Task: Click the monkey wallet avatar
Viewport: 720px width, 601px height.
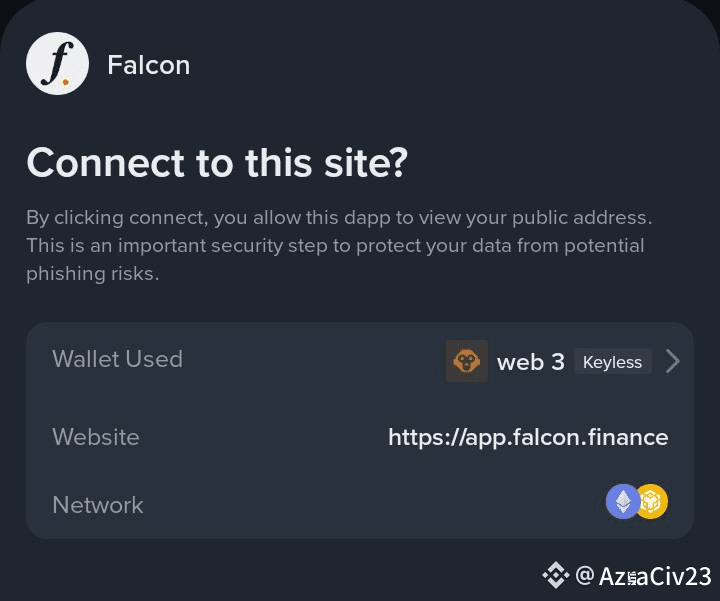Action: (466, 361)
